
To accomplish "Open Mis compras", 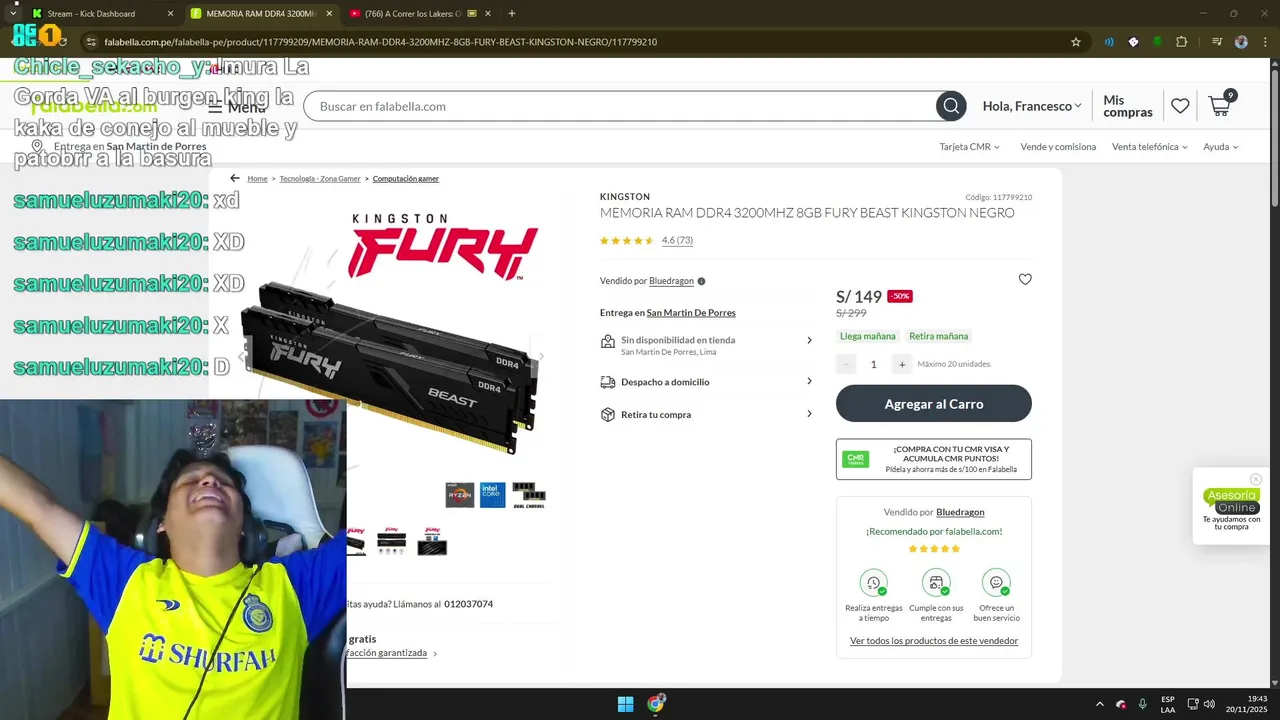I will (1128, 106).
